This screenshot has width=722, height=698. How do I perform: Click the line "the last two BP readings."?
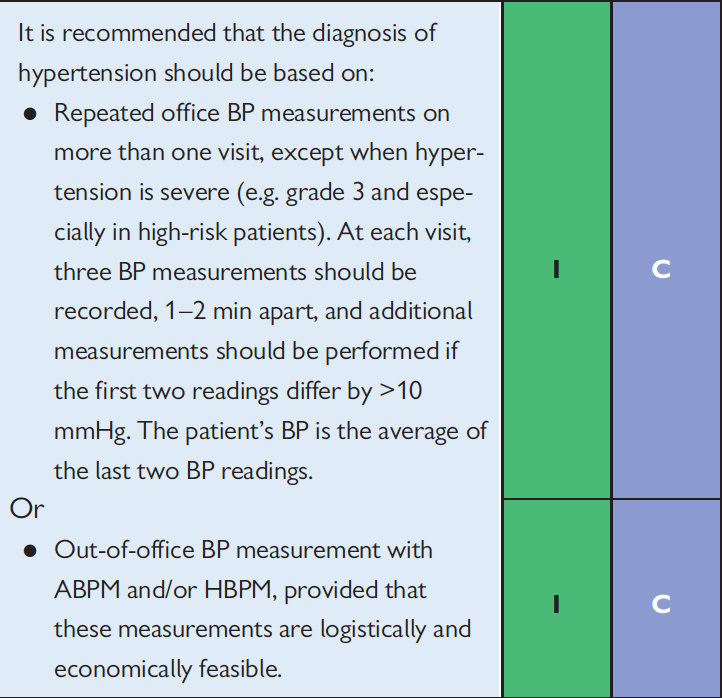(x=183, y=471)
